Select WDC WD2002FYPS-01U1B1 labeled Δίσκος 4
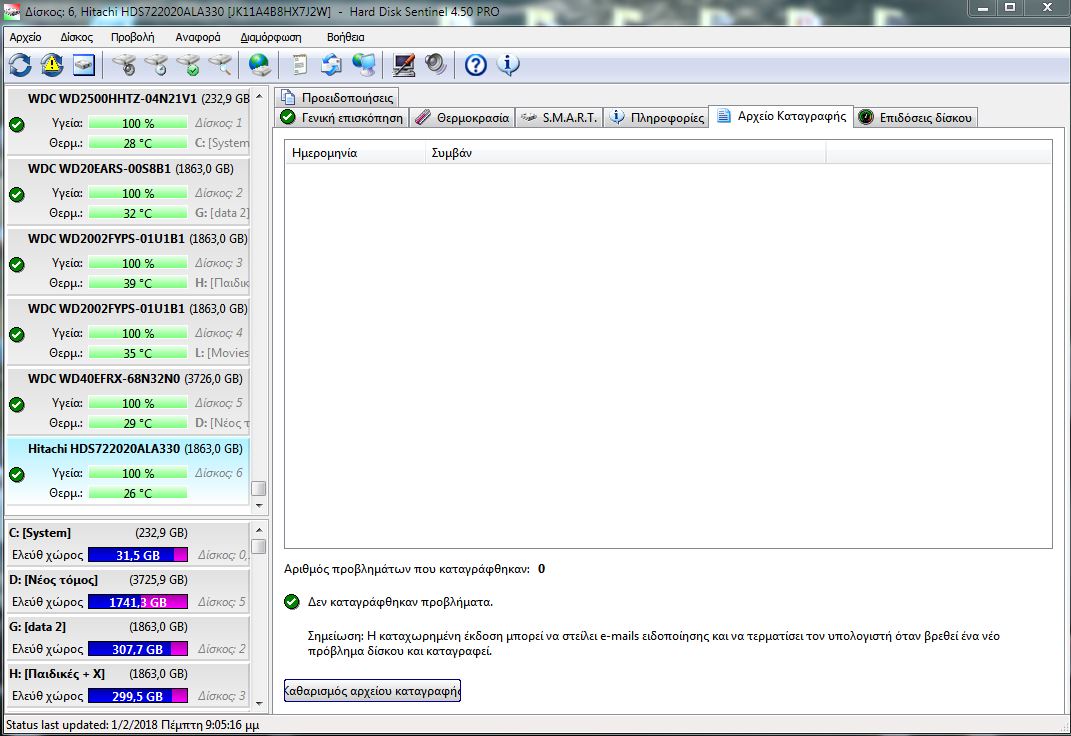This screenshot has width=1071, height=736. click(x=128, y=331)
